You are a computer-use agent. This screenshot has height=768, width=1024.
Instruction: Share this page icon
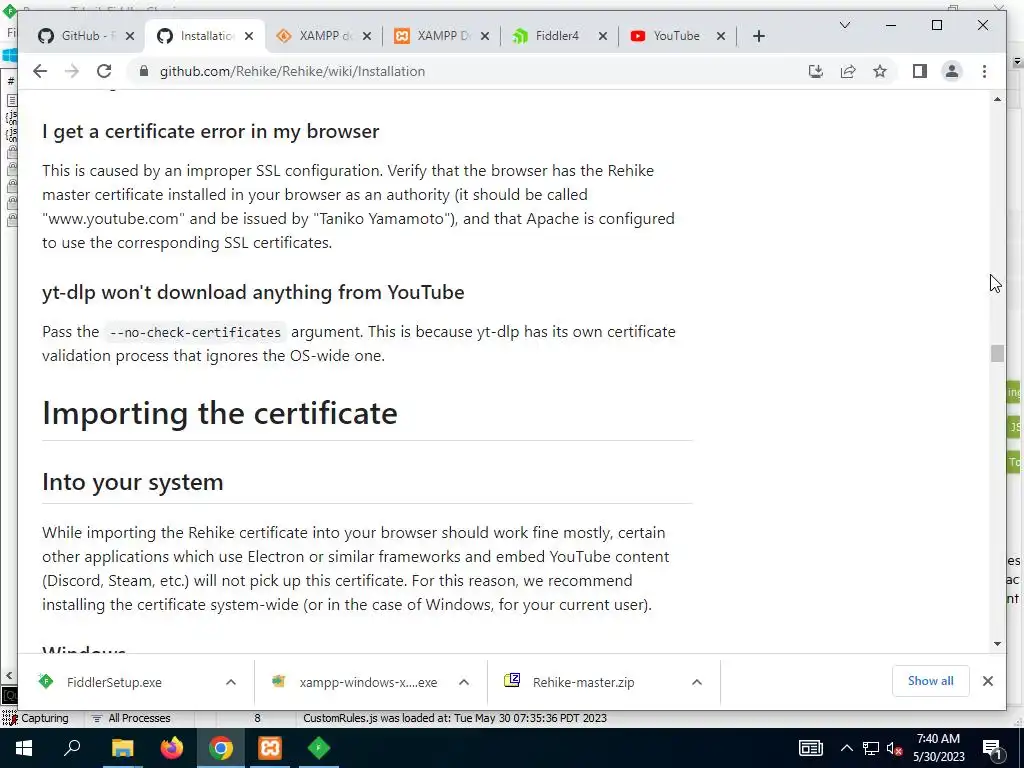click(x=848, y=71)
